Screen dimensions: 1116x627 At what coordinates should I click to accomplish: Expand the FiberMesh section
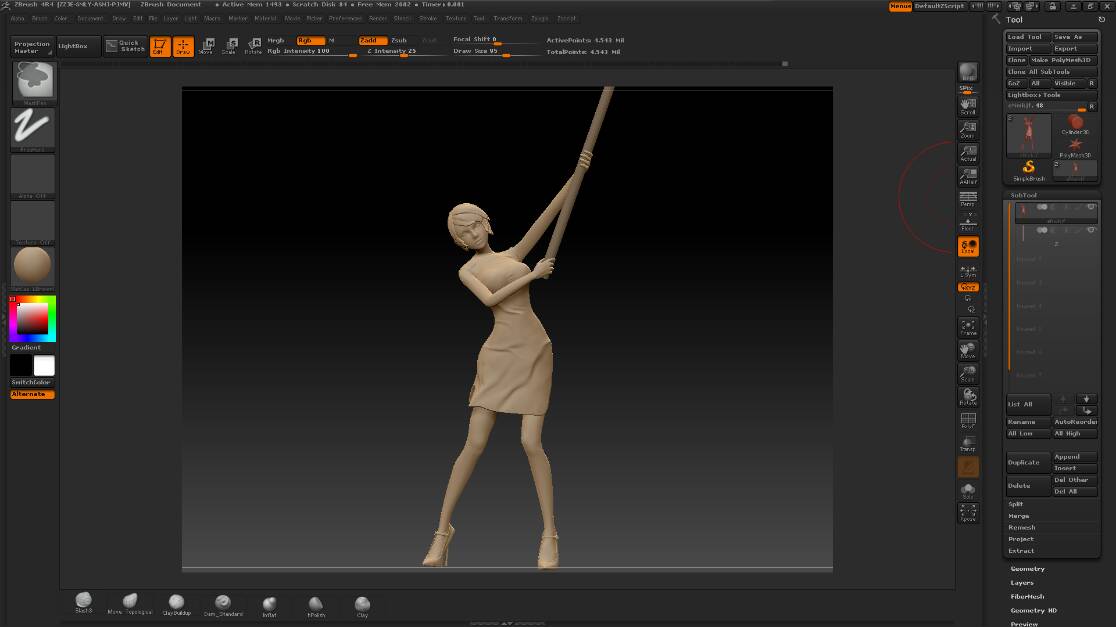click(x=1027, y=597)
